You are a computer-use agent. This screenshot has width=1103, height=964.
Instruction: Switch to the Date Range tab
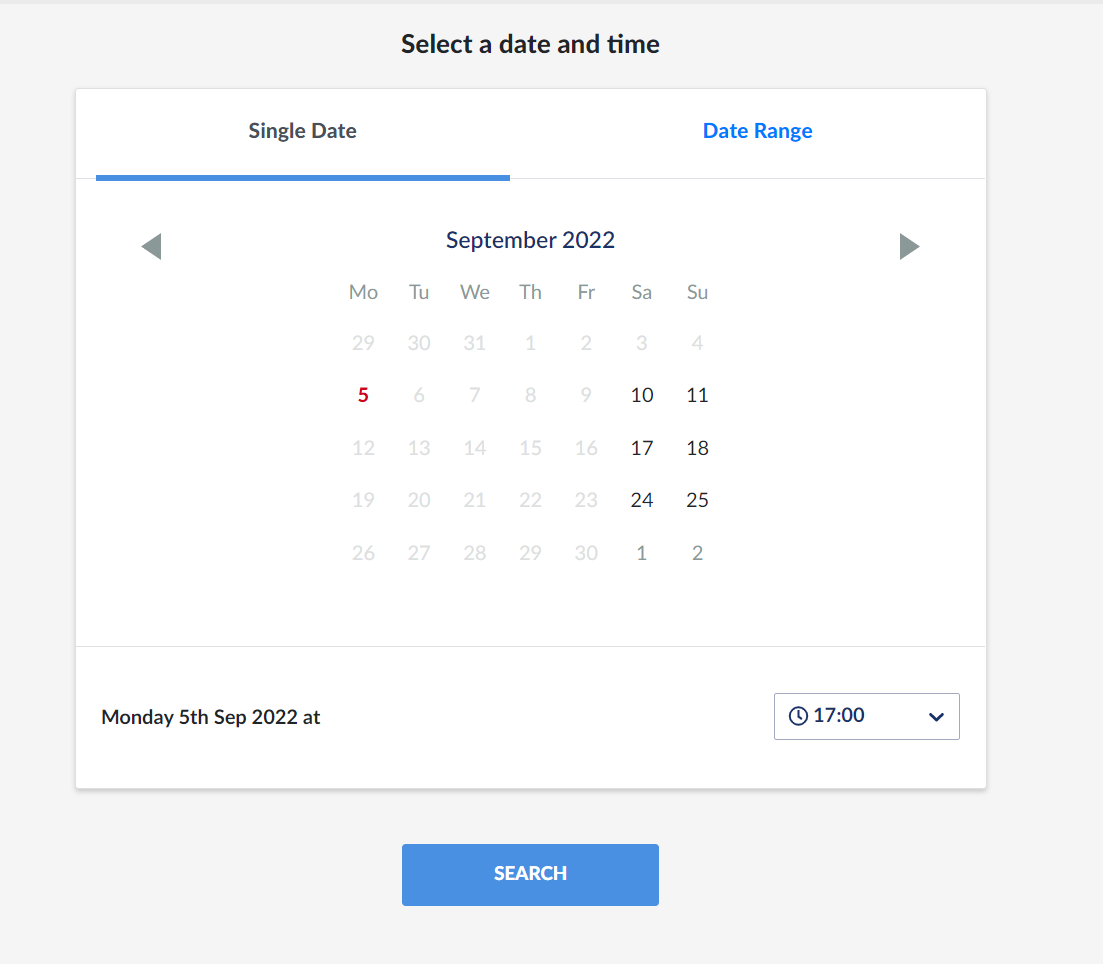(757, 131)
